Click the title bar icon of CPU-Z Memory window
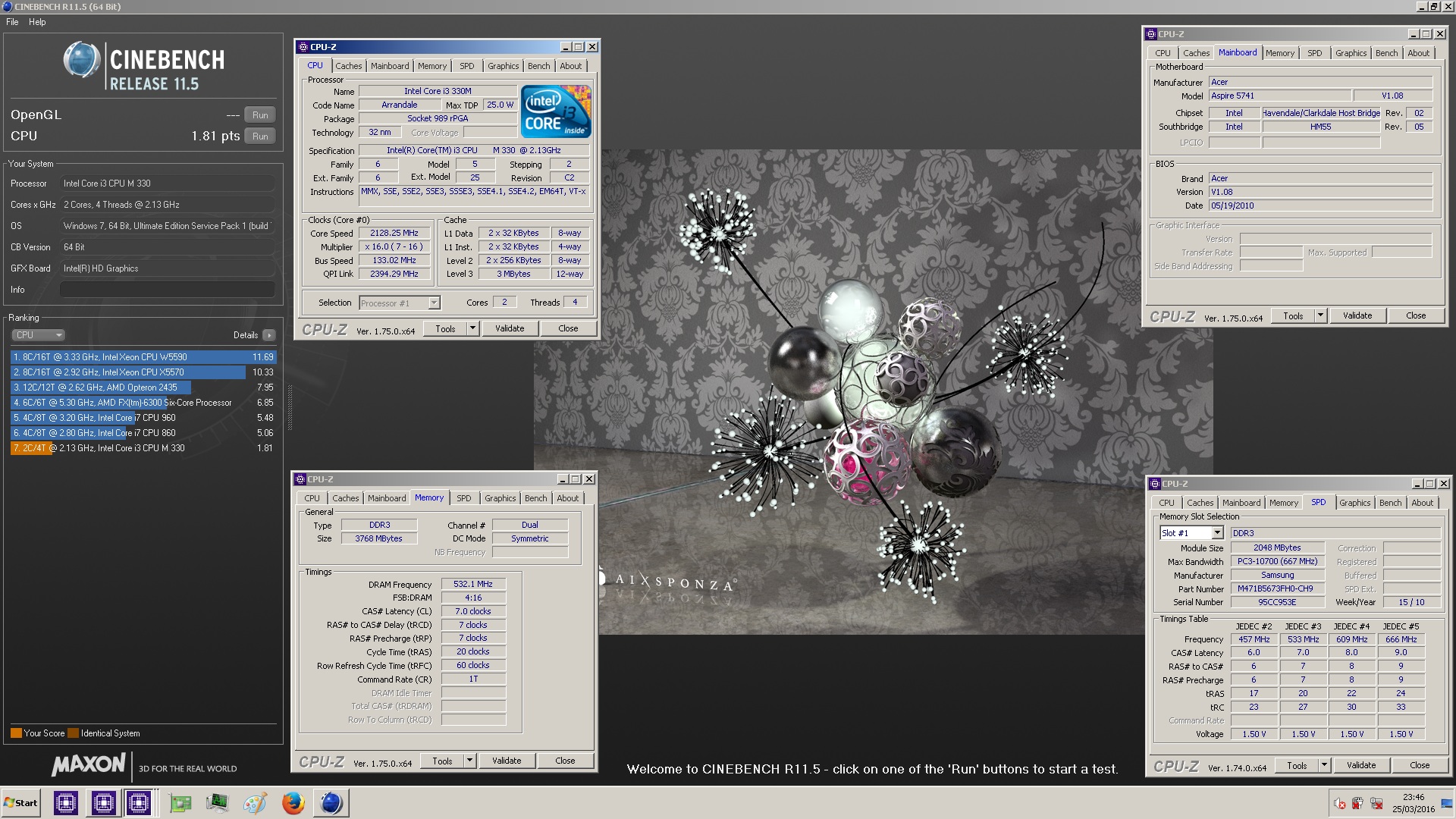 click(300, 479)
